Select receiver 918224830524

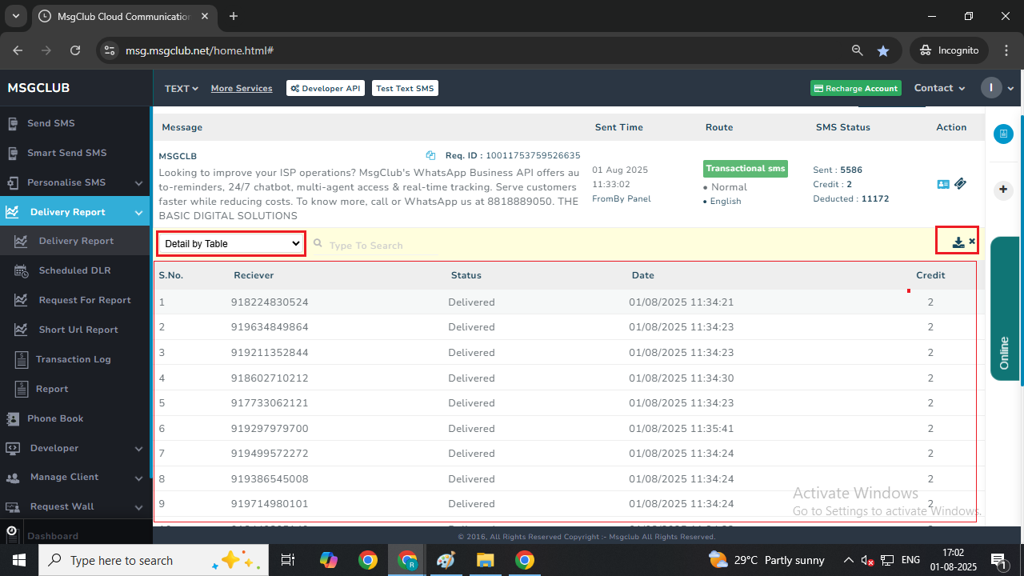click(269, 302)
